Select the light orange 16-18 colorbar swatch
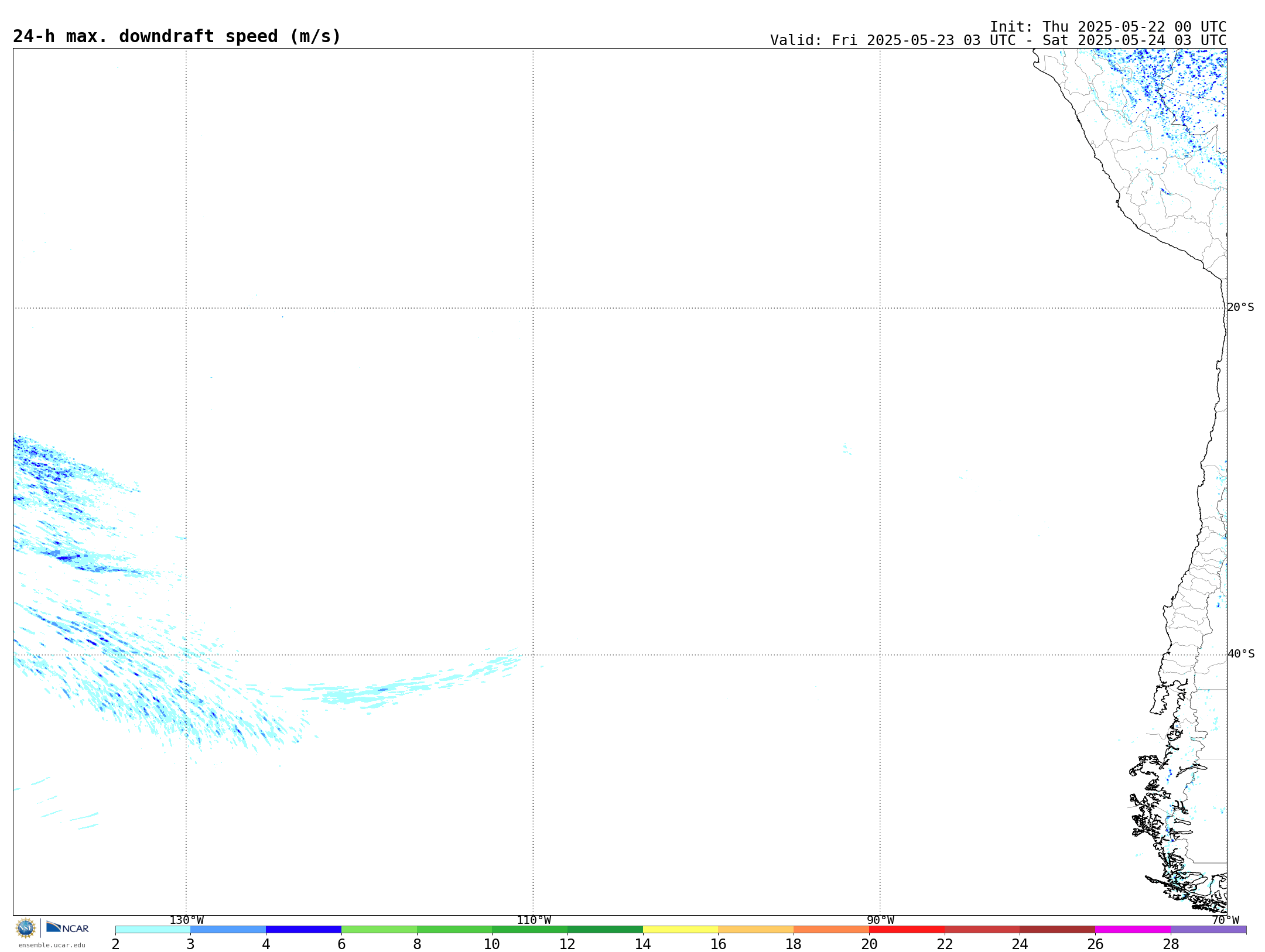The height and width of the screenshot is (952, 1265). coord(756,930)
